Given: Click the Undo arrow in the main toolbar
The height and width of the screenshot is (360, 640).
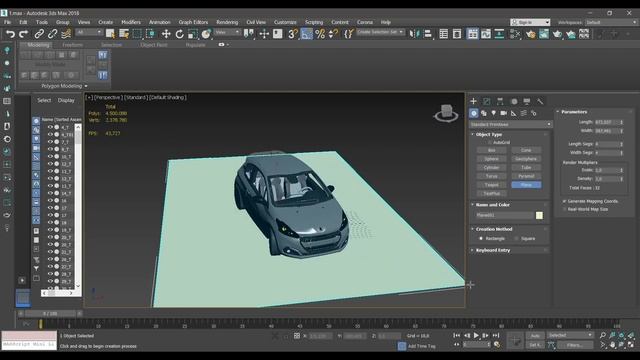Looking at the screenshot, I should tap(10, 34).
